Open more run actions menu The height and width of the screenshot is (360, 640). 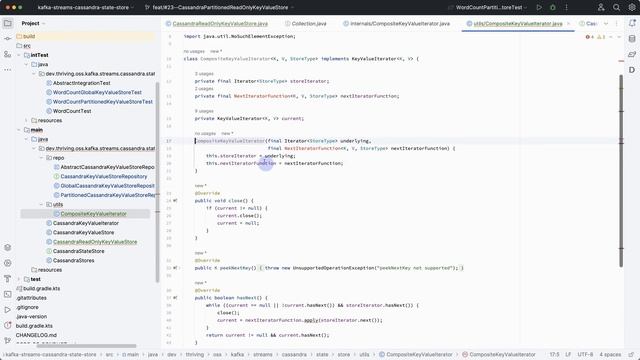tap(567, 7)
